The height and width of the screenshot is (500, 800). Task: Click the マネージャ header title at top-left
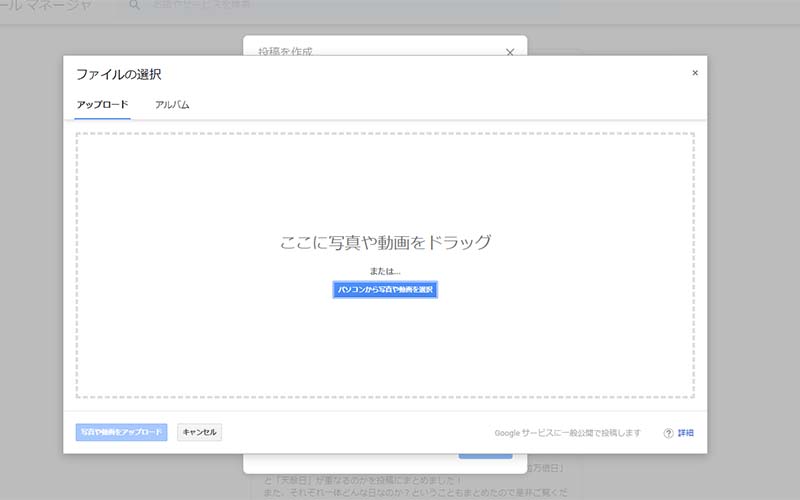point(60,6)
